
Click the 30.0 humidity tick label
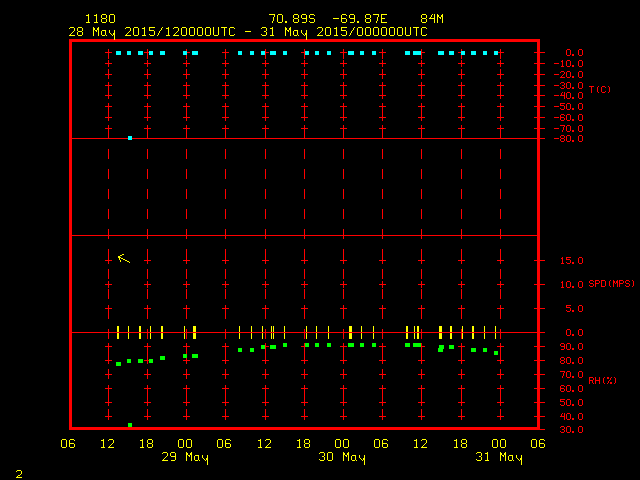pyautogui.click(x=571, y=430)
